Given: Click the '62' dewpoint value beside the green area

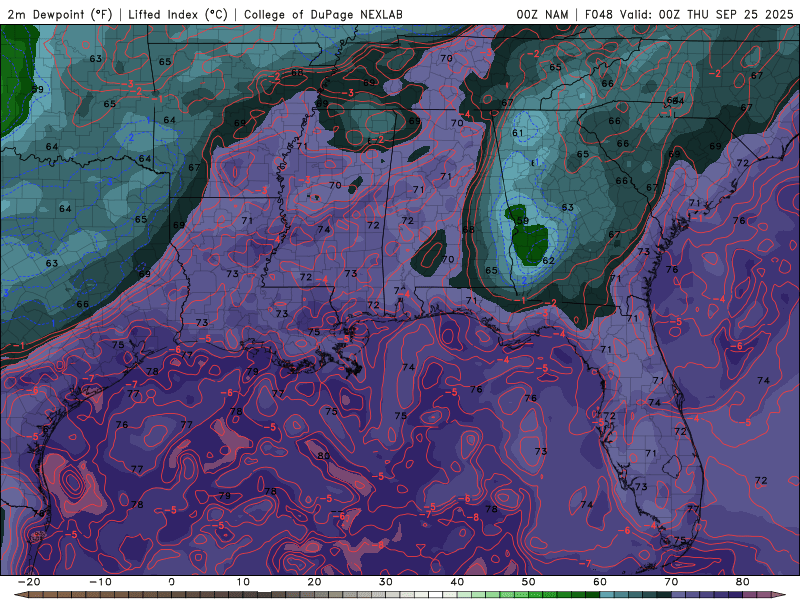Looking at the screenshot, I should [548, 260].
